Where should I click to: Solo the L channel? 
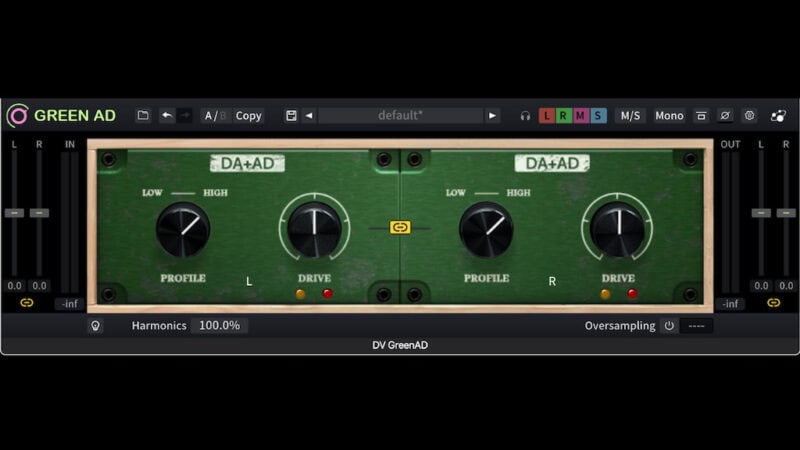coord(546,116)
